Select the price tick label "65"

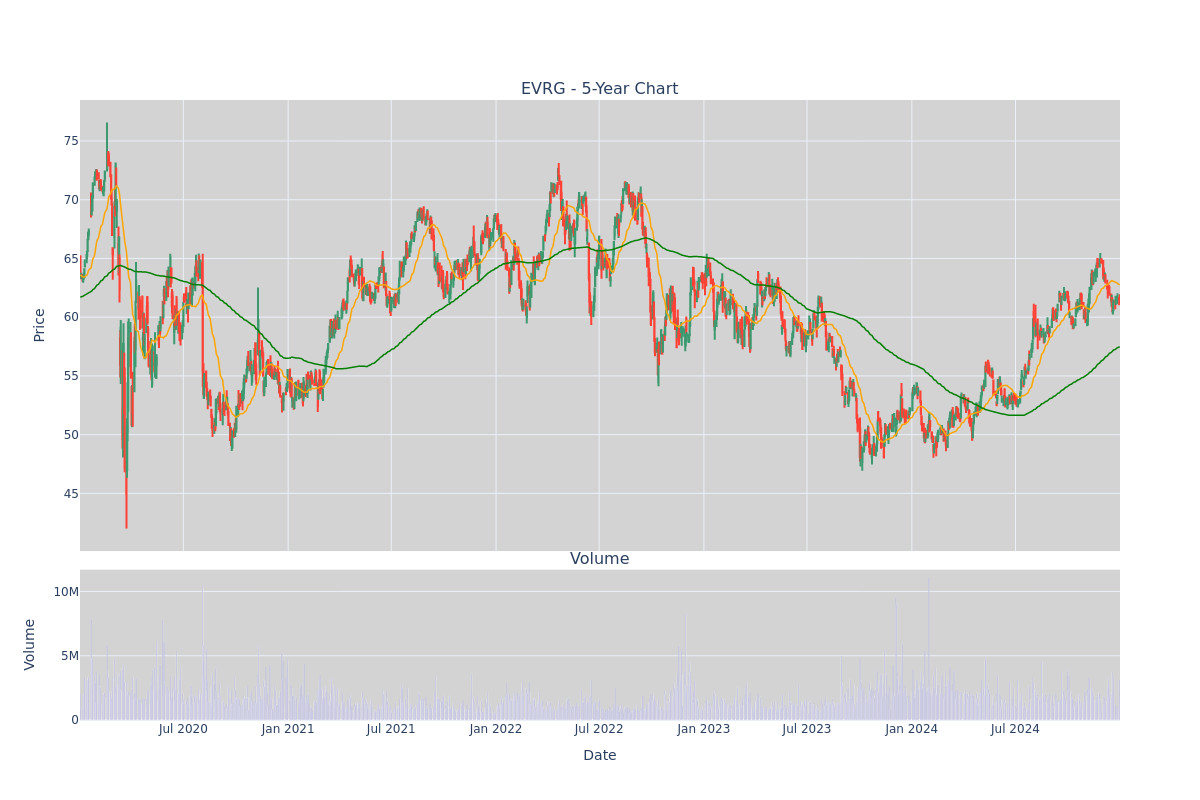(70, 259)
